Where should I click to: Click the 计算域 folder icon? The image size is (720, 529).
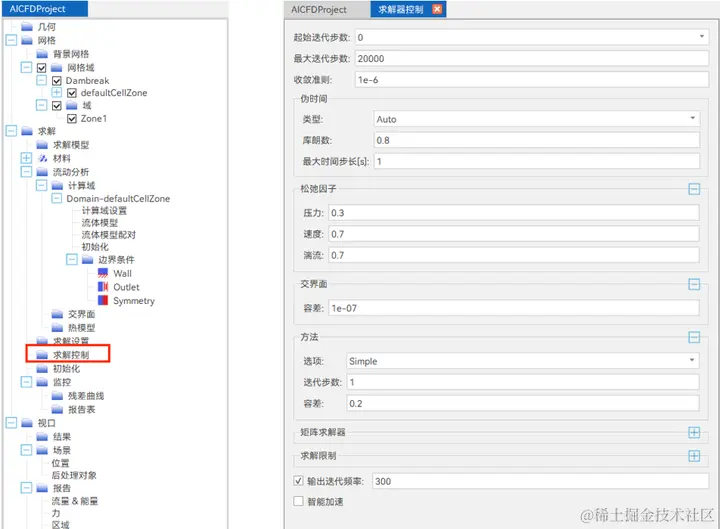coord(57,186)
